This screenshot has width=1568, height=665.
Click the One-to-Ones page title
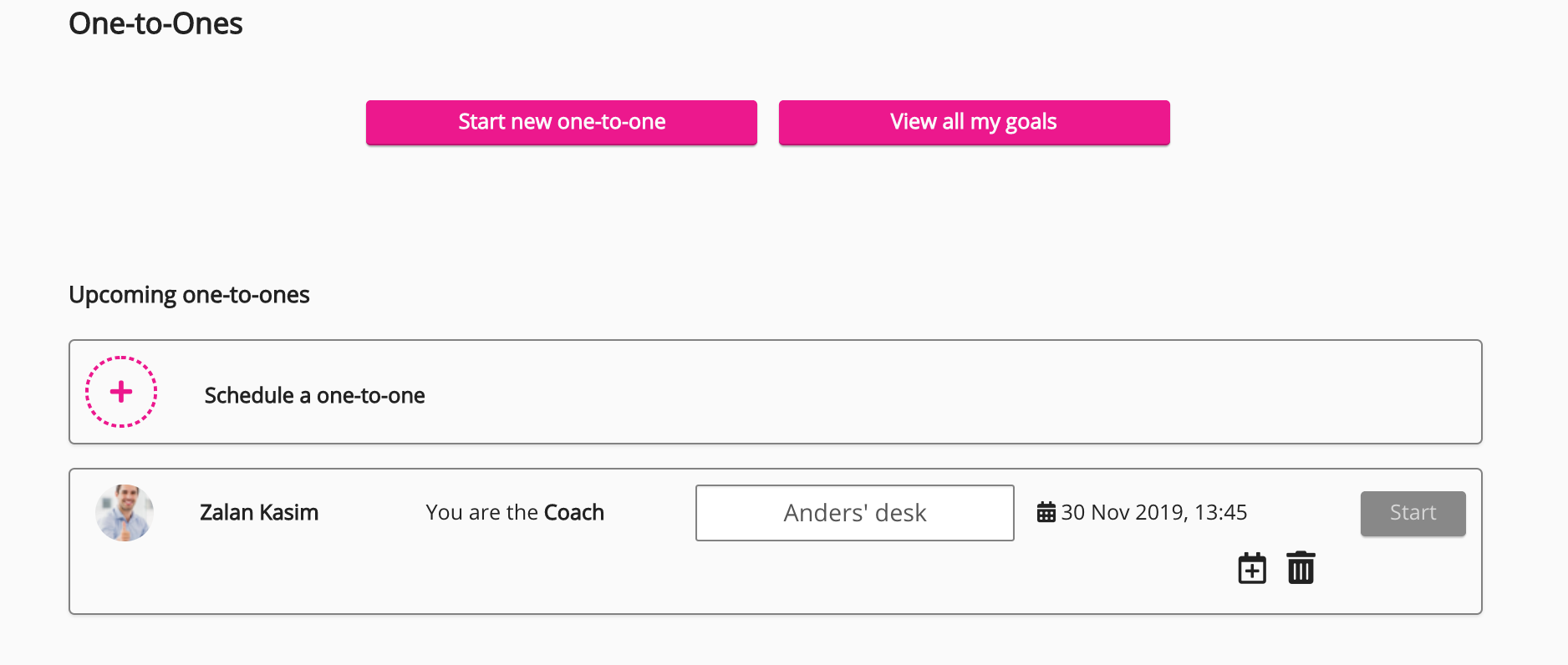click(x=155, y=23)
